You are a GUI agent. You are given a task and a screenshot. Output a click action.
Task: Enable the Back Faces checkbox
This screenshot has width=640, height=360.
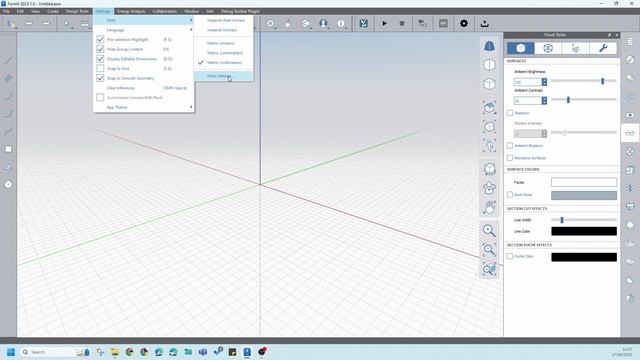(510, 195)
